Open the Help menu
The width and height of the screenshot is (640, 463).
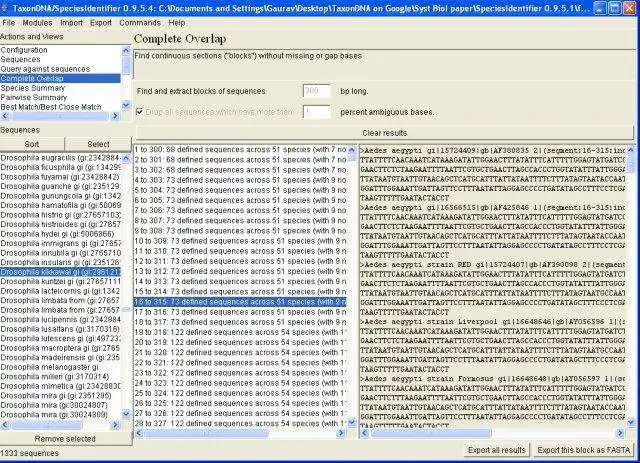point(177,23)
